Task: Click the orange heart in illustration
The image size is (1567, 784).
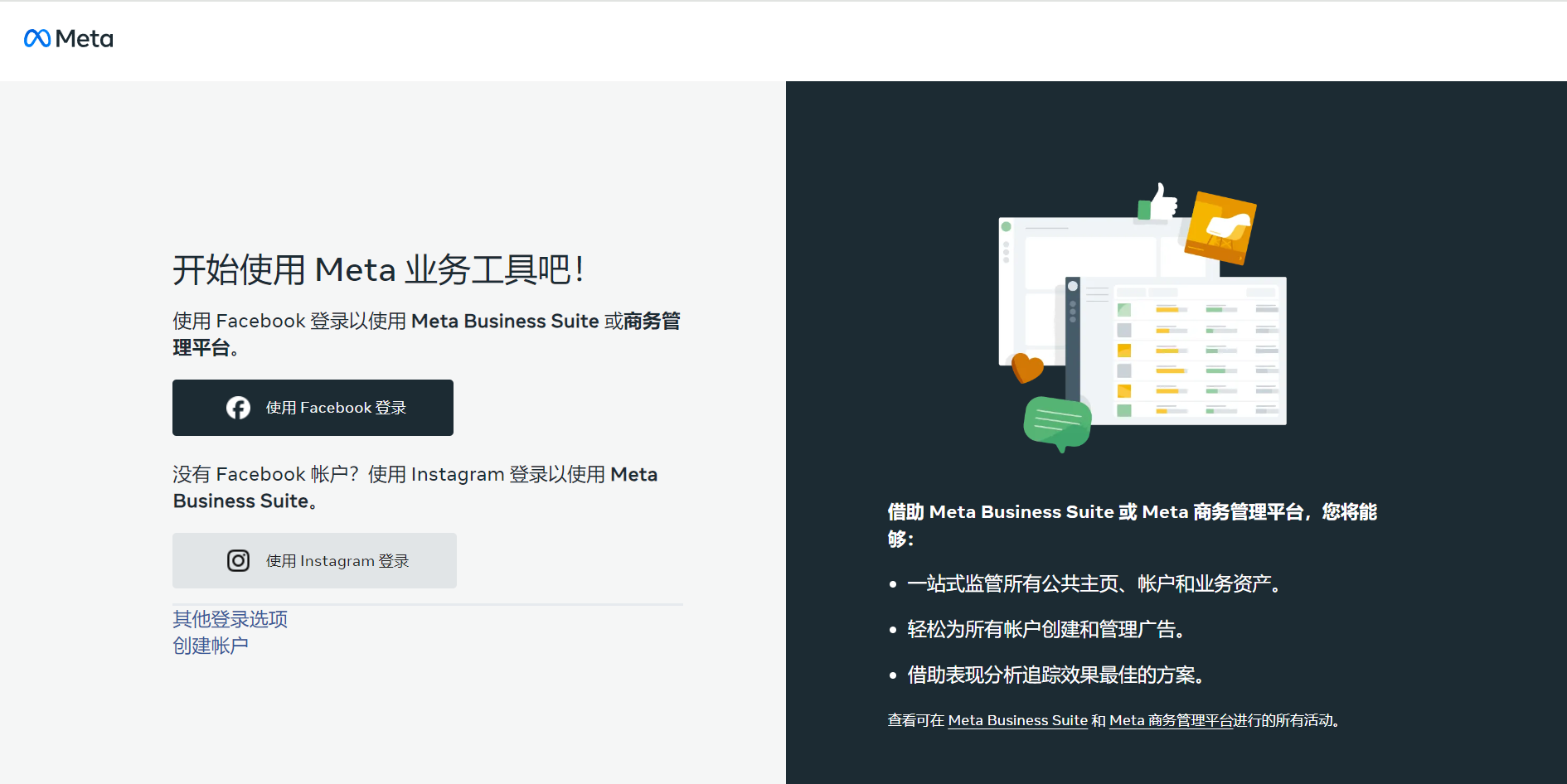Action: click(1027, 367)
